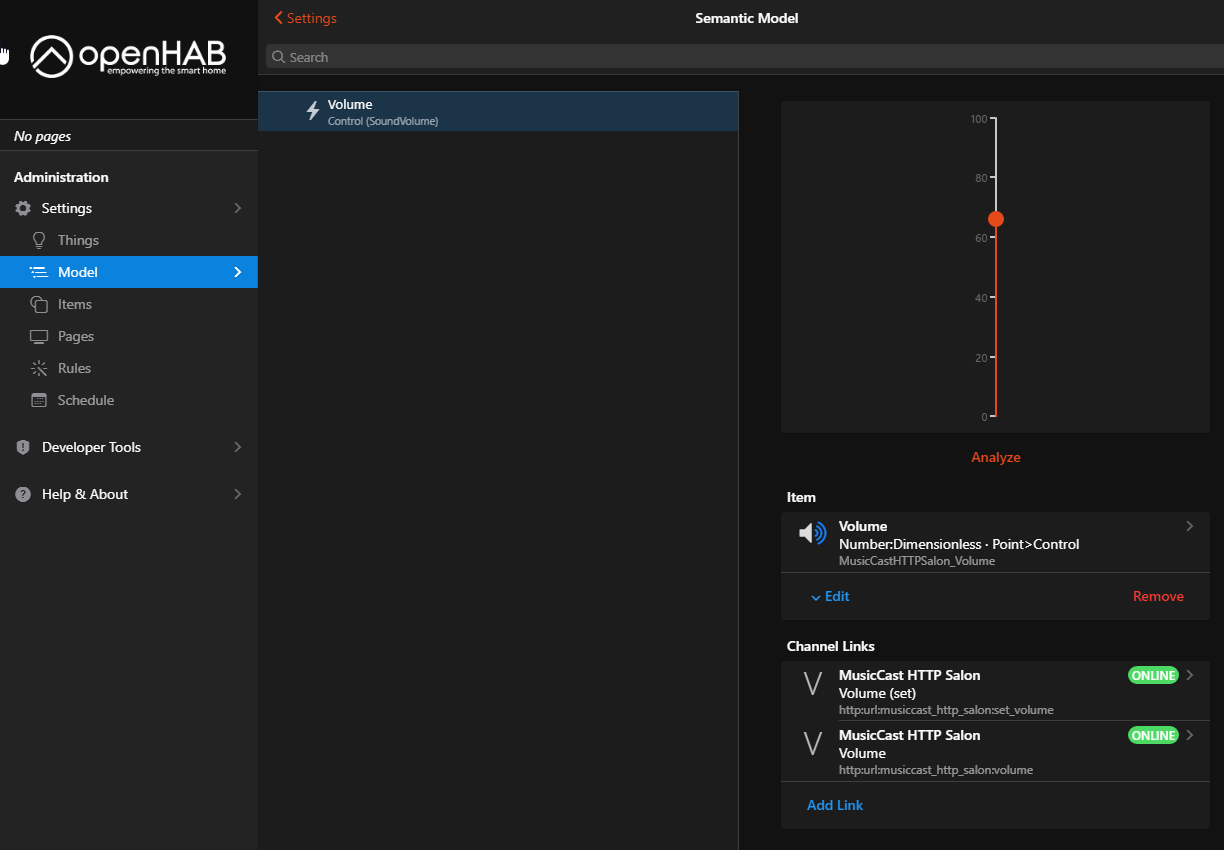Click the slider track near 100
The width and height of the screenshot is (1224, 850).
click(x=996, y=120)
